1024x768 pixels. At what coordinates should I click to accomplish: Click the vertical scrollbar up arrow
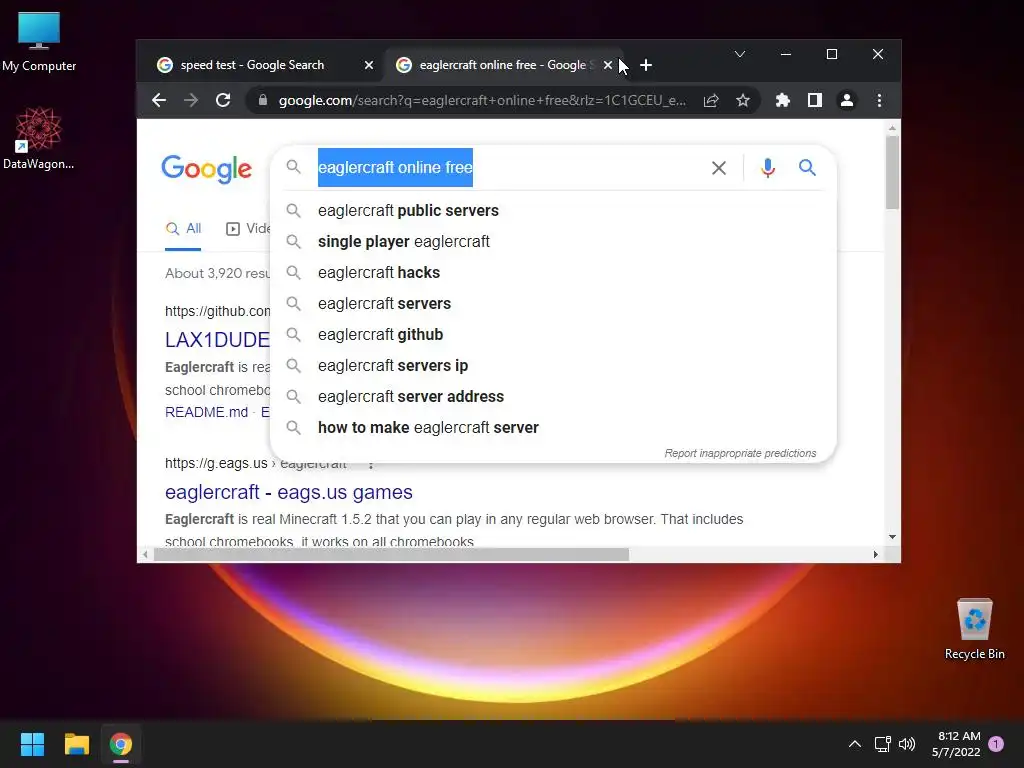(892, 129)
